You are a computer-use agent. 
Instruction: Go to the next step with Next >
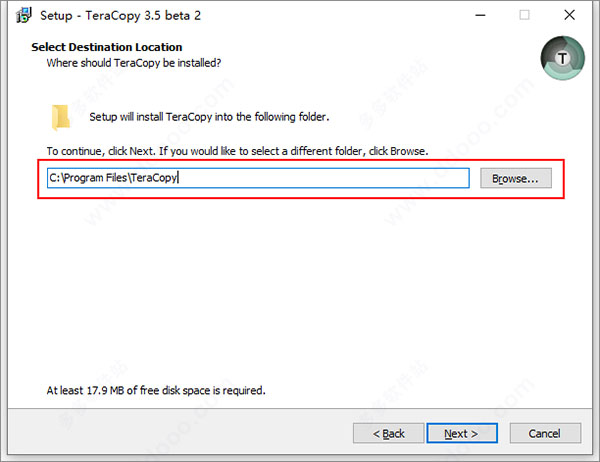pyautogui.click(x=462, y=433)
